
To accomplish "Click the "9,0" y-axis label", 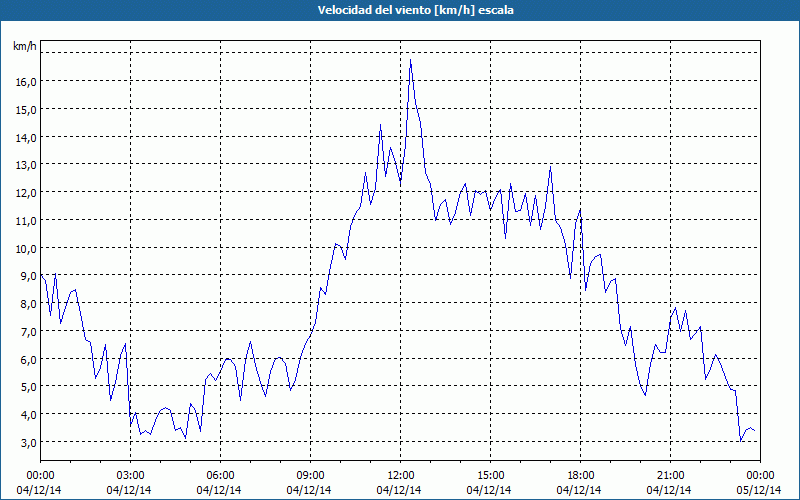I will [x=27, y=276].
